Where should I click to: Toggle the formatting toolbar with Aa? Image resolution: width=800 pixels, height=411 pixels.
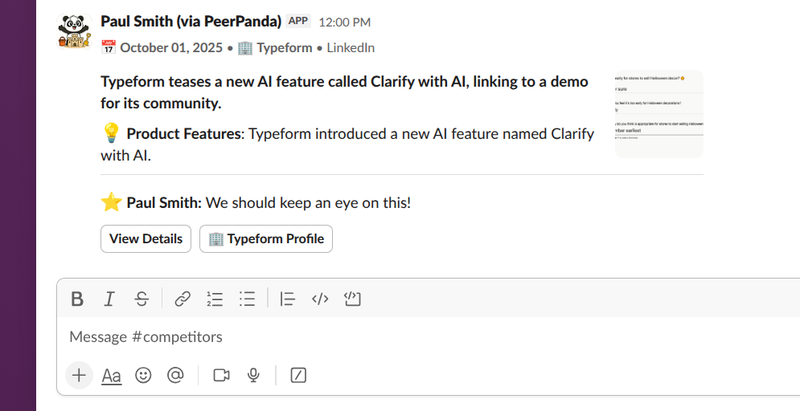click(111, 375)
